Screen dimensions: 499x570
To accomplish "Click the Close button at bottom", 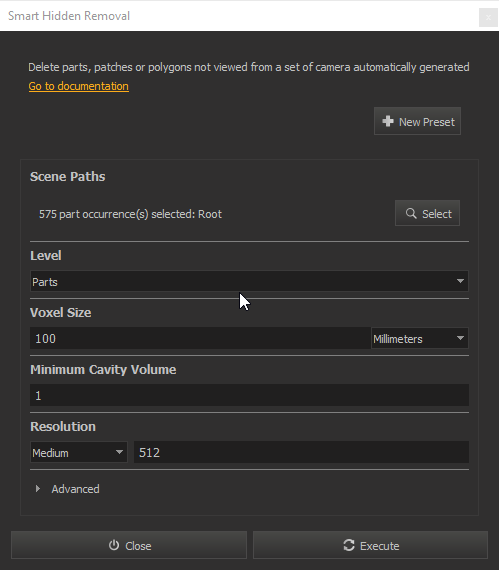I will (x=129, y=545).
